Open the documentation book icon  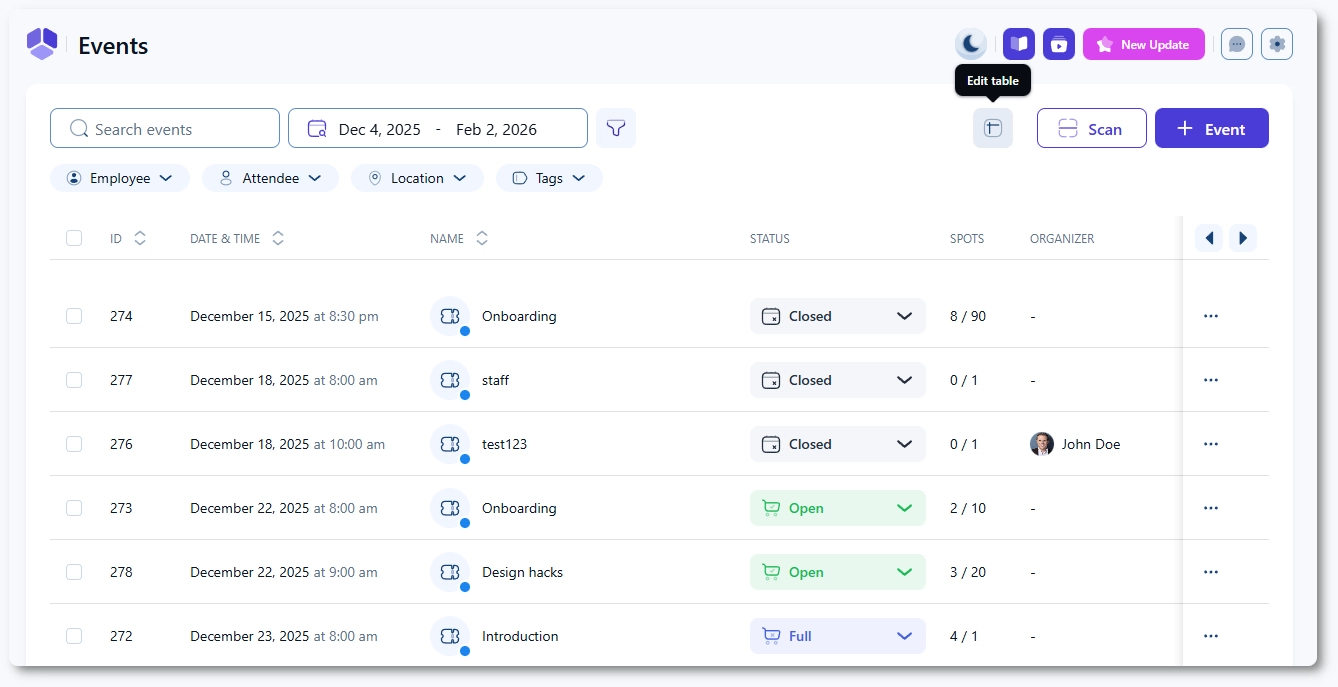pyautogui.click(x=1018, y=44)
